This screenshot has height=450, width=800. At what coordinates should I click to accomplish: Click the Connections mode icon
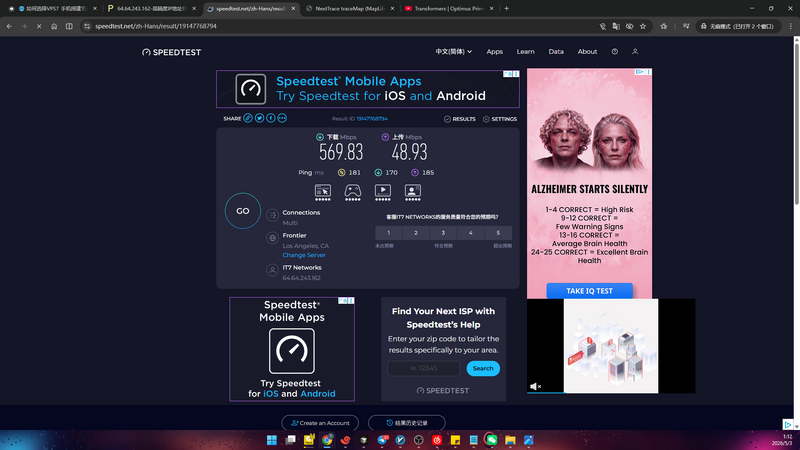[x=272, y=215]
